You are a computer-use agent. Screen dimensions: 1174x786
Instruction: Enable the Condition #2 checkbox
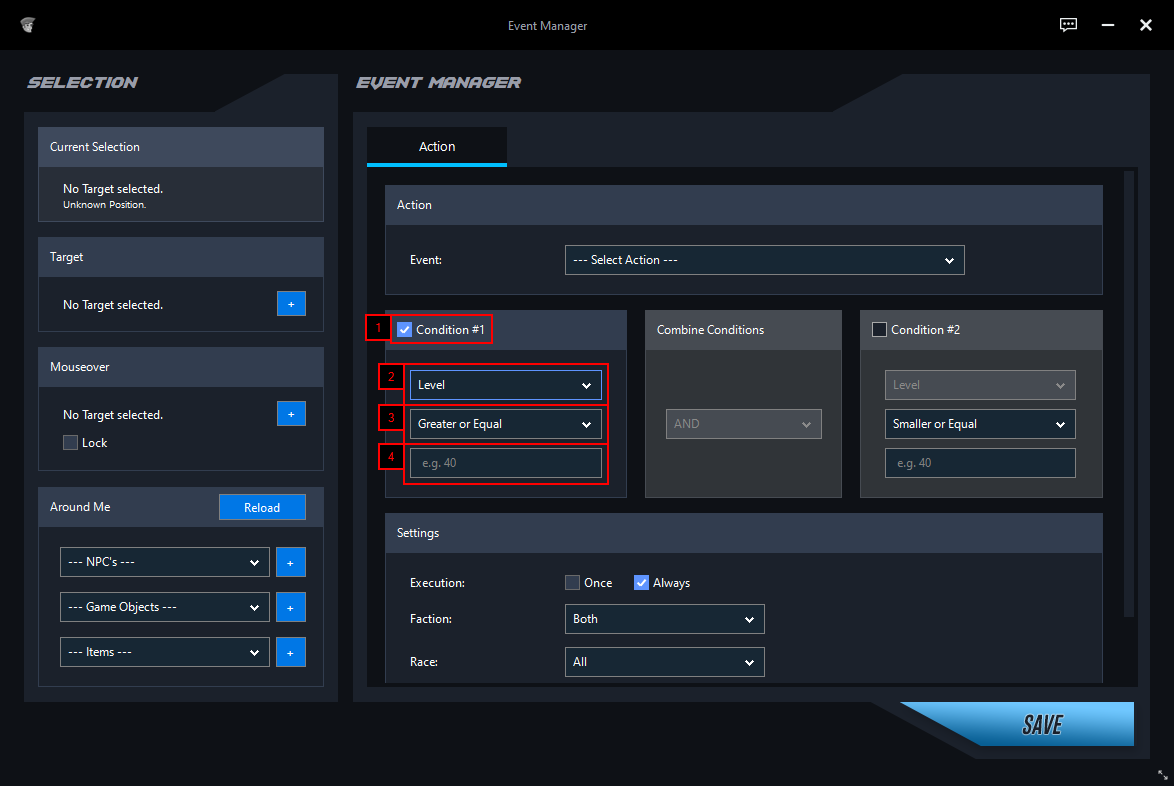coord(880,330)
